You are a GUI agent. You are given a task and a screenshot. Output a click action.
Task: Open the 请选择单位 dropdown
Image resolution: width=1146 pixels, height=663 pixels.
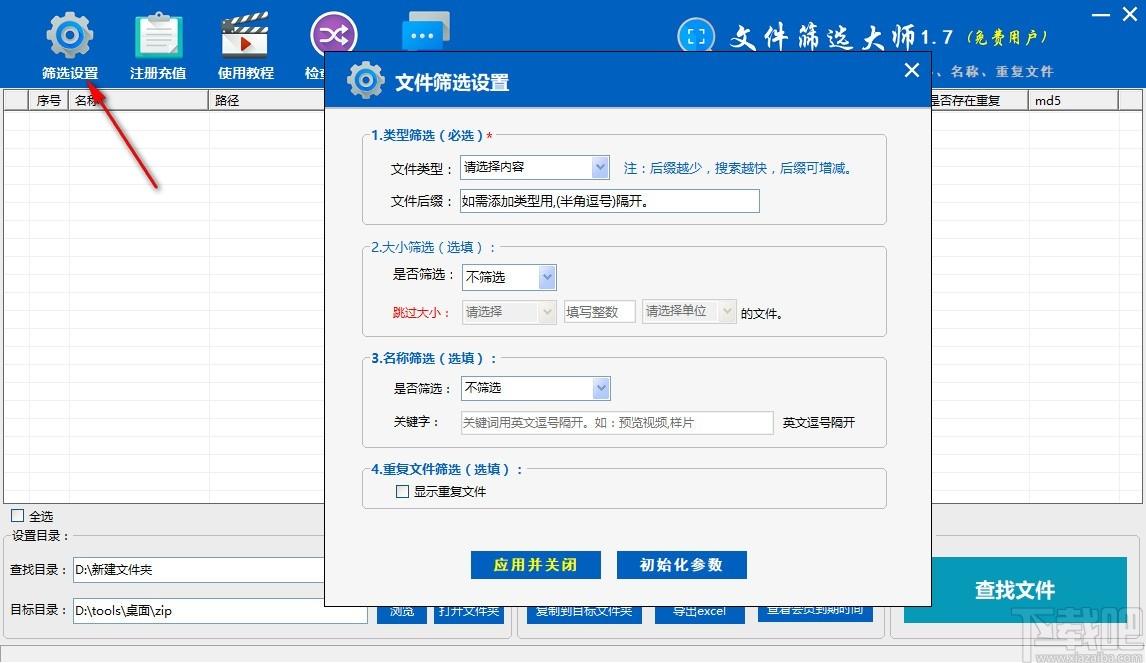(x=688, y=311)
